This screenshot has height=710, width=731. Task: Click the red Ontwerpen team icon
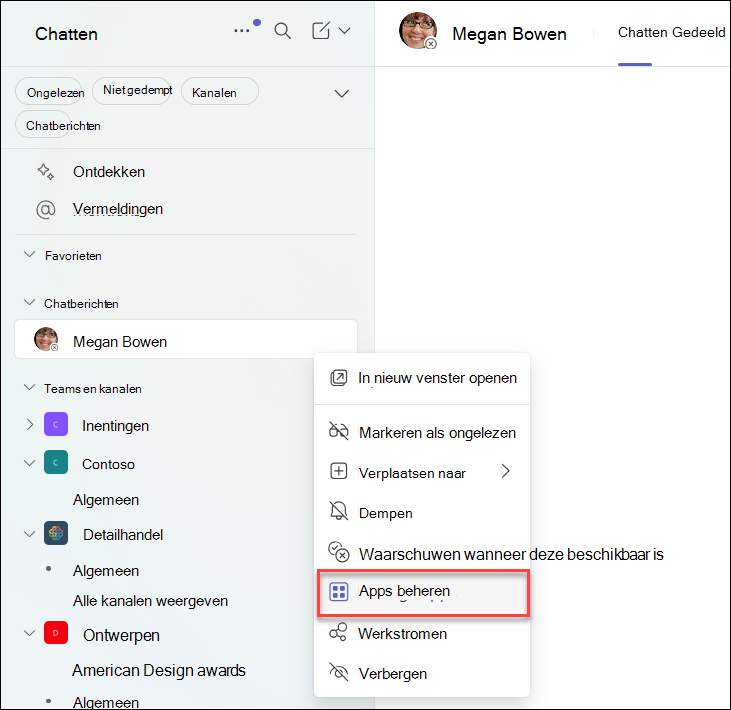pos(56,633)
